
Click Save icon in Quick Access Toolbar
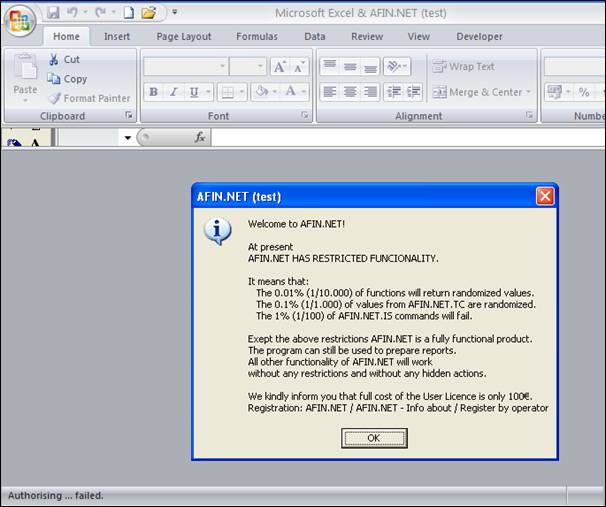[53, 13]
